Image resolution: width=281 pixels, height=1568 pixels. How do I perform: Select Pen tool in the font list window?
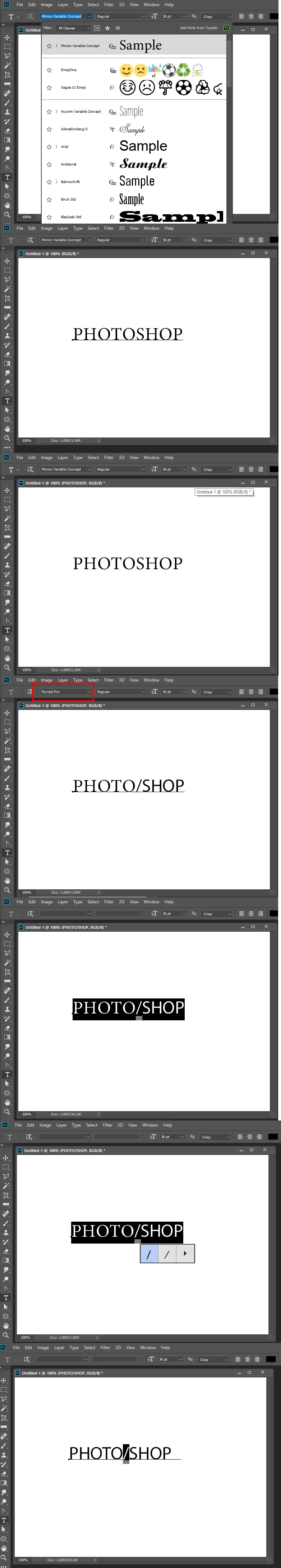pyautogui.click(x=7, y=168)
